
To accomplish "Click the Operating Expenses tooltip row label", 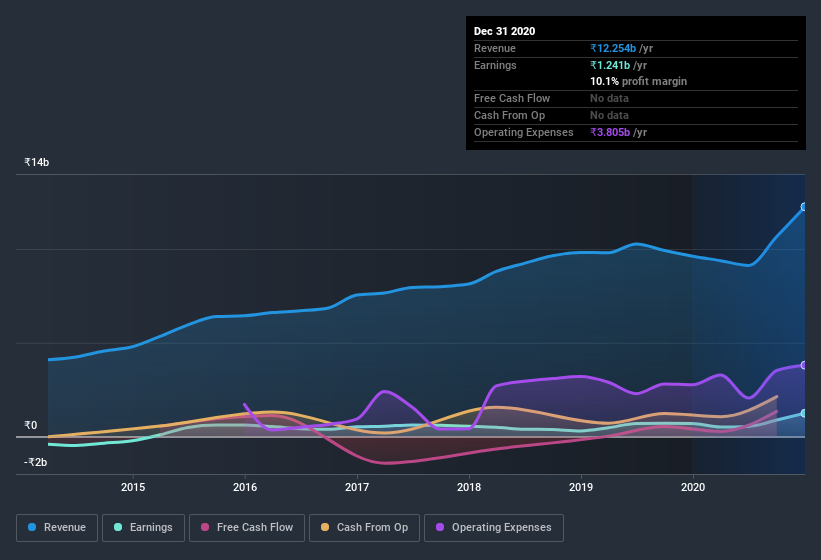I will (x=524, y=132).
